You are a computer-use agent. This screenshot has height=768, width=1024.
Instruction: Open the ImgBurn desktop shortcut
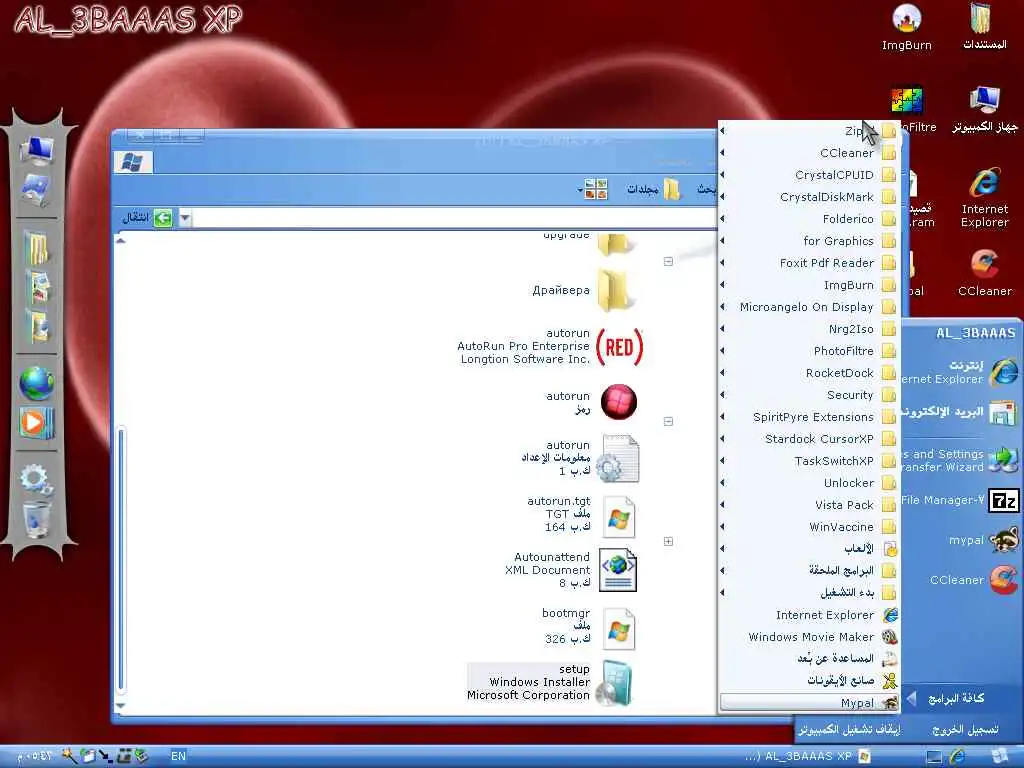906,27
